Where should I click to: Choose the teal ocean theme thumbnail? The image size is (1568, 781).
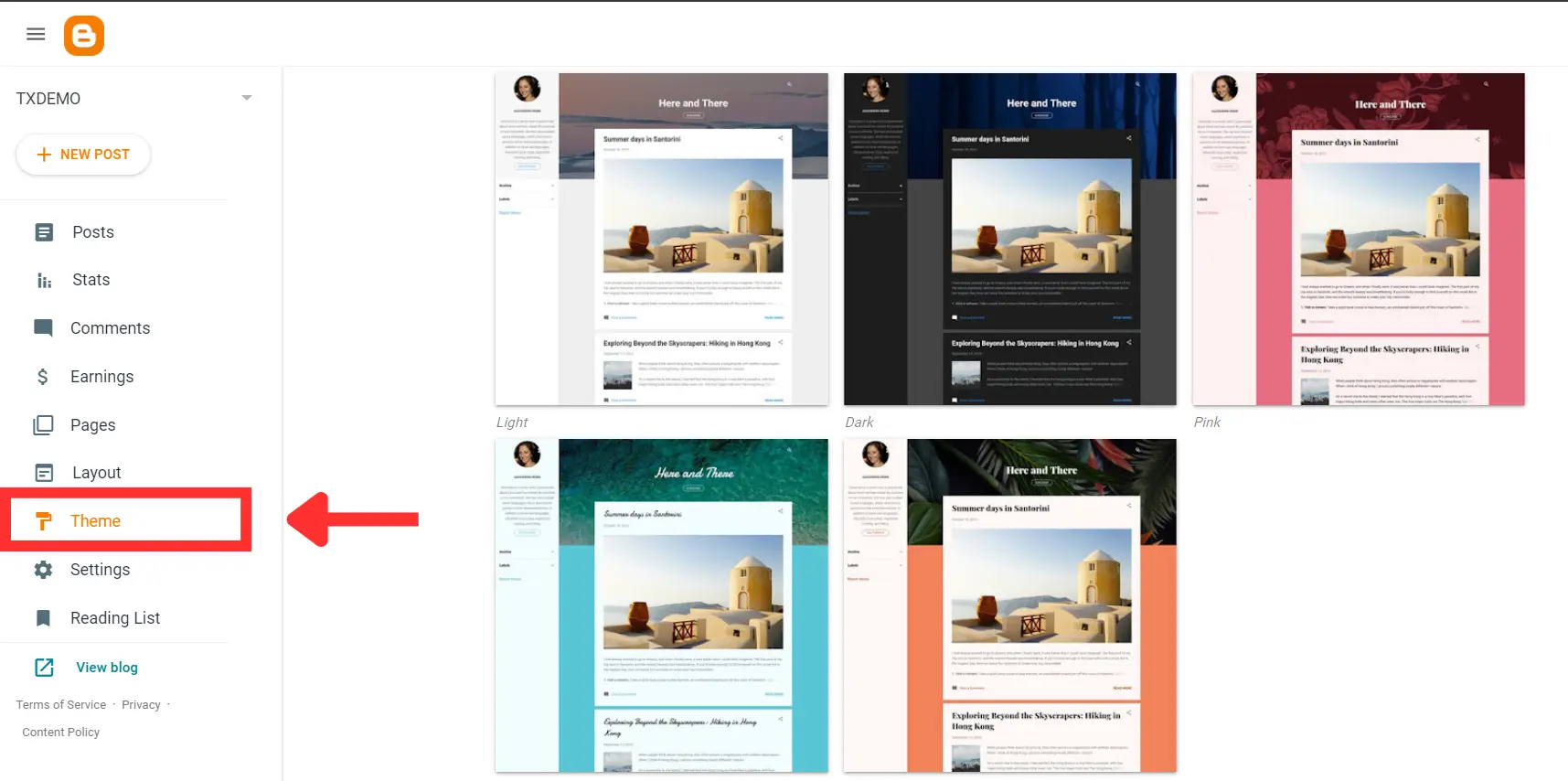[x=662, y=605]
